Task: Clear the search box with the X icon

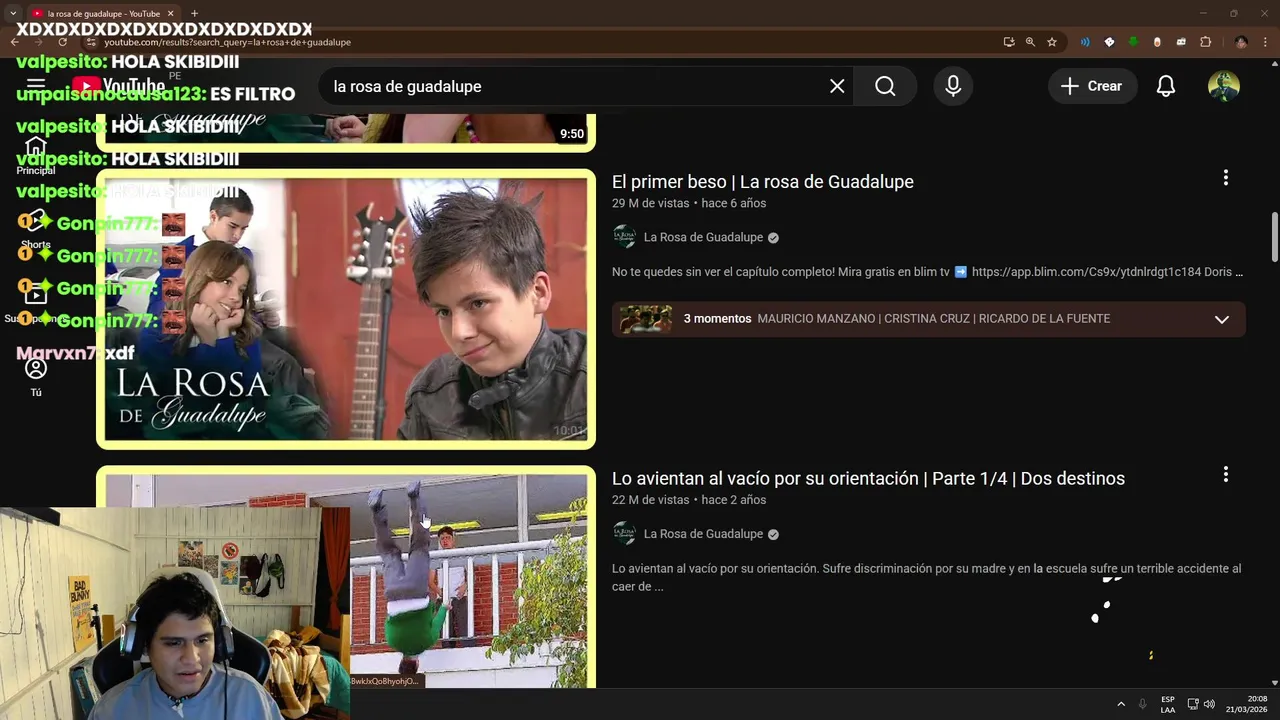Action: click(x=837, y=86)
